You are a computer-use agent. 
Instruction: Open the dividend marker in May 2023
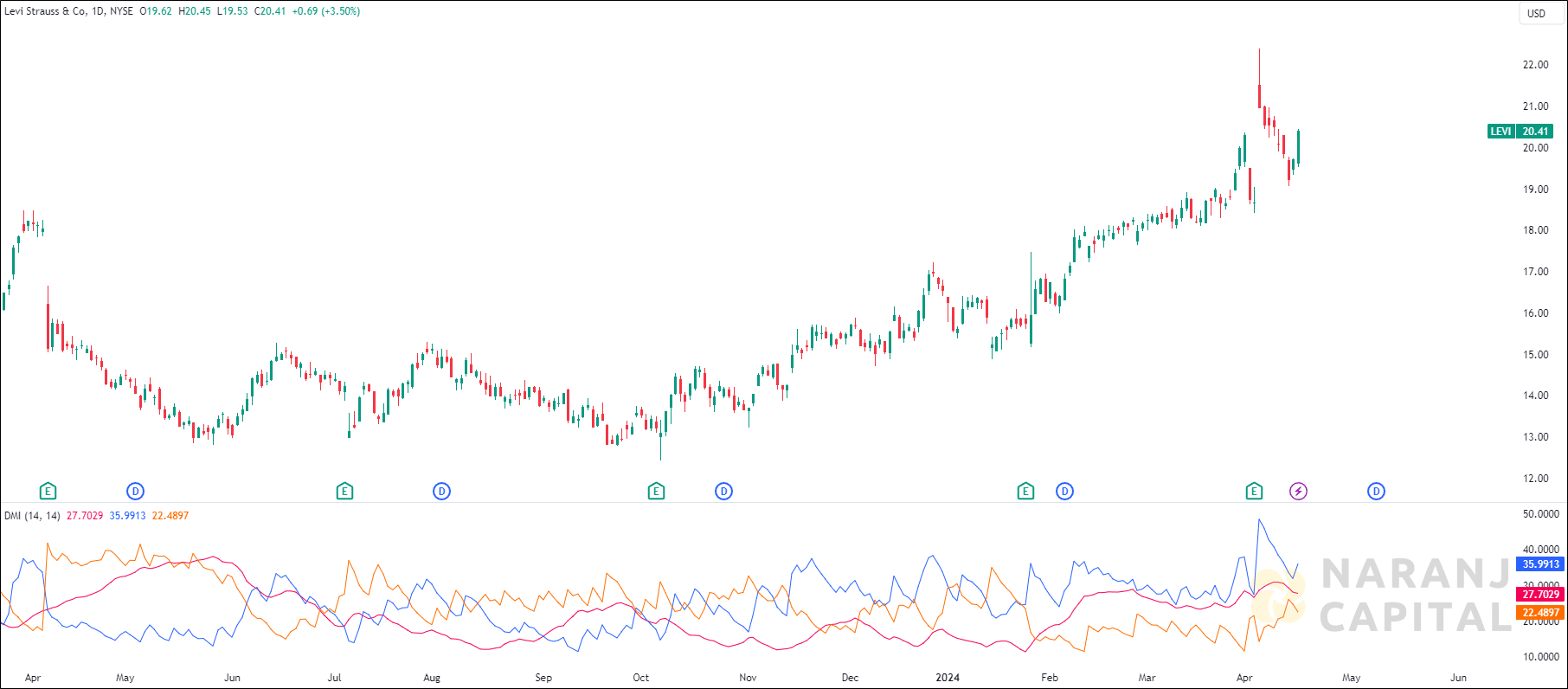[x=135, y=492]
